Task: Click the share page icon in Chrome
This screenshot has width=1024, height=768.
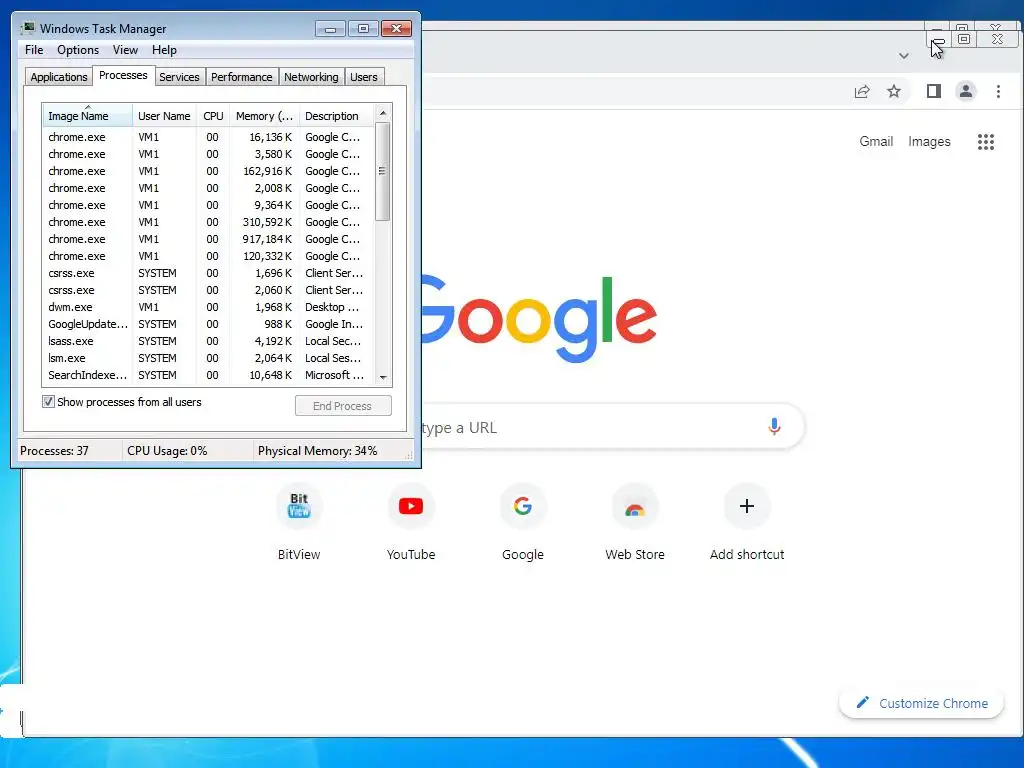Action: (x=862, y=91)
